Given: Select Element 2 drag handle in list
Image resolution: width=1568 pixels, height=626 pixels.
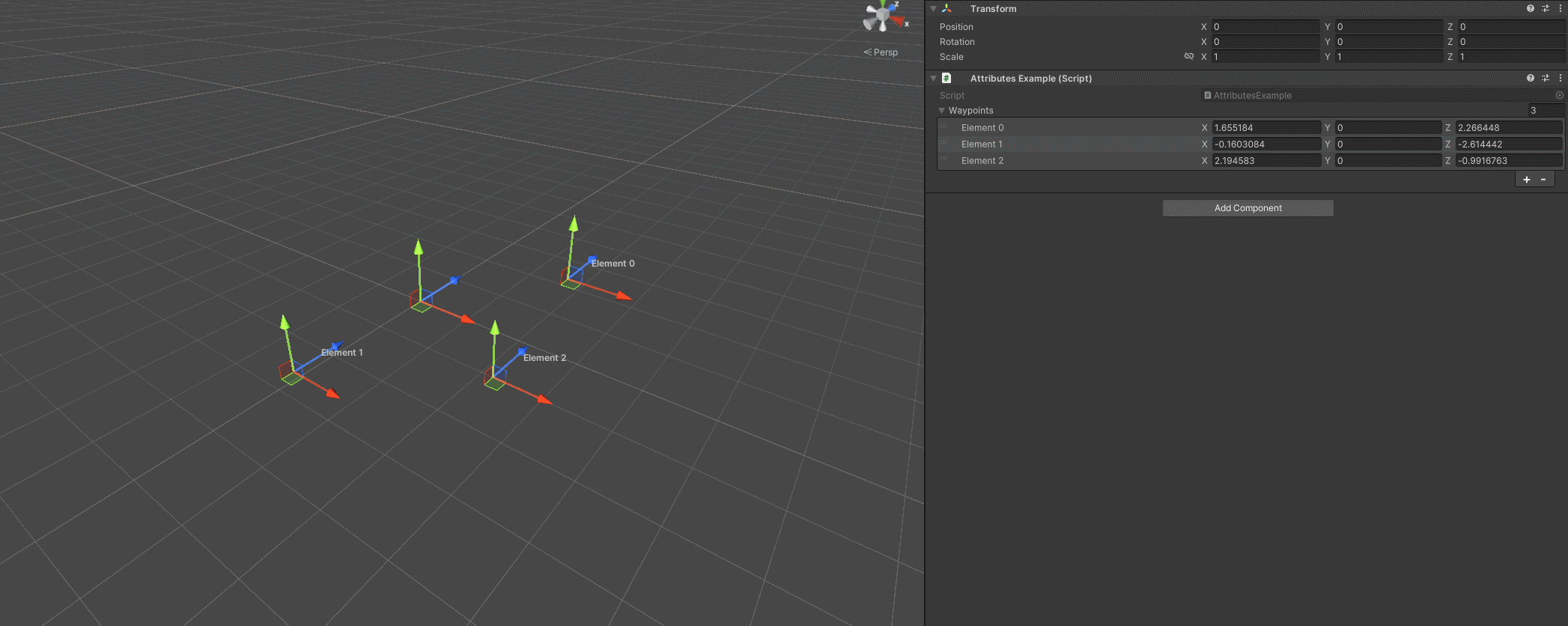Looking at the screenshot, I should click(x=943, y=160).
